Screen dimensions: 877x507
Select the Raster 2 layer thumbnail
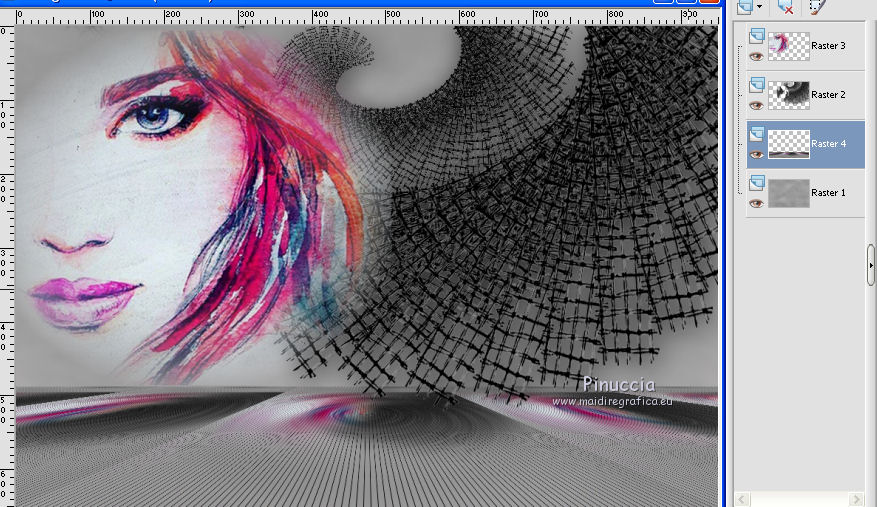(789, 95)
